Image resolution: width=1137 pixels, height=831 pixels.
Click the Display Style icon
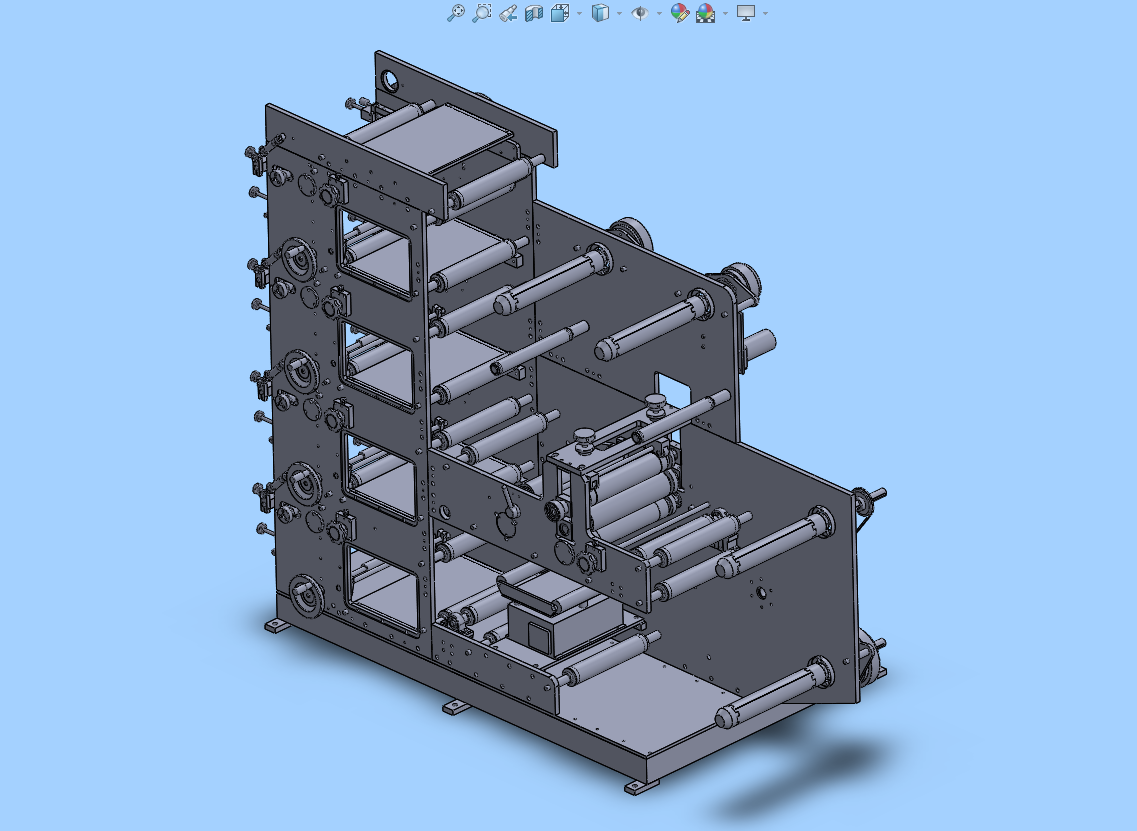(600, 12)
